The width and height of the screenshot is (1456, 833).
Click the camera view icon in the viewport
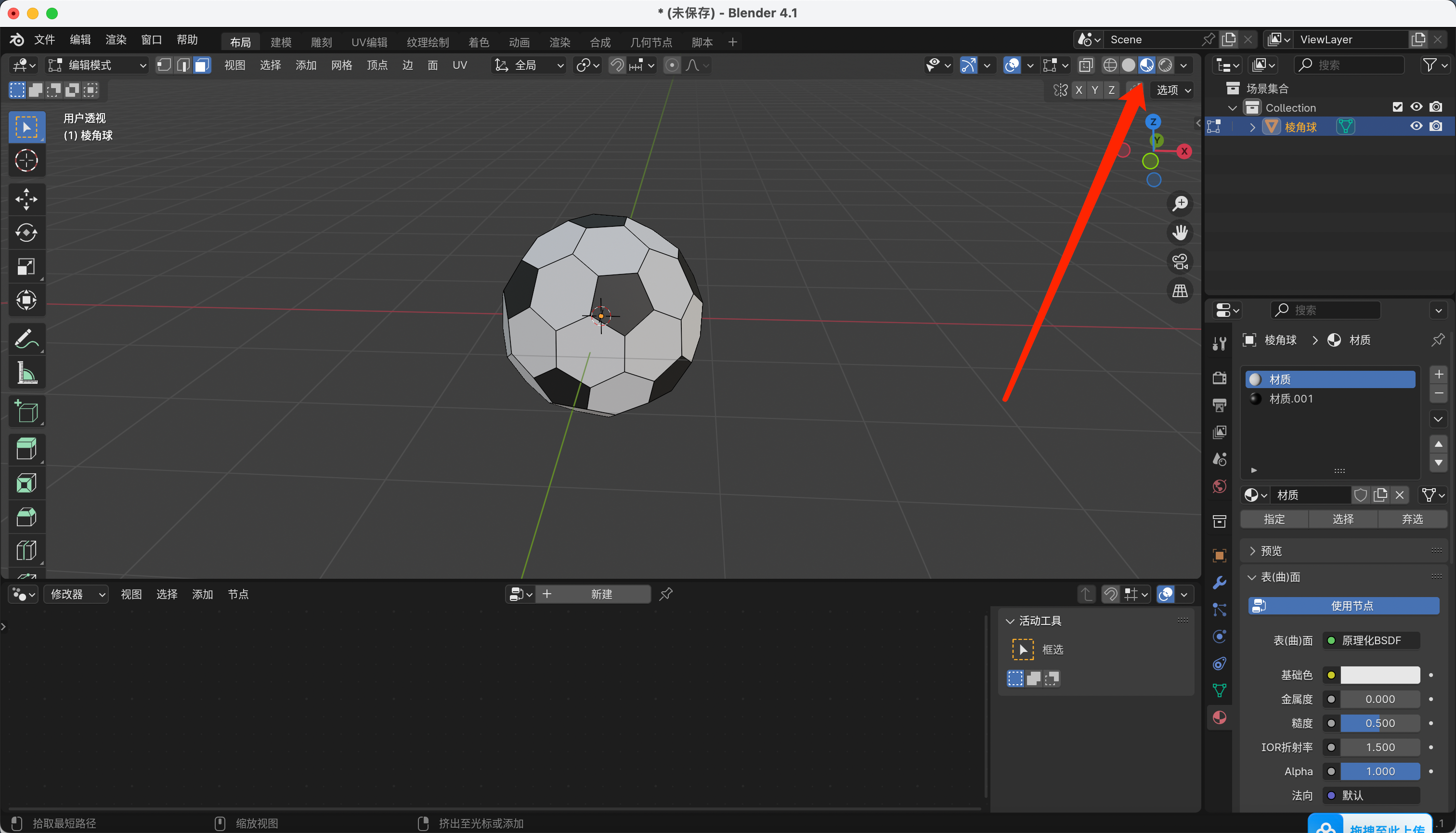coord(1180,261)
